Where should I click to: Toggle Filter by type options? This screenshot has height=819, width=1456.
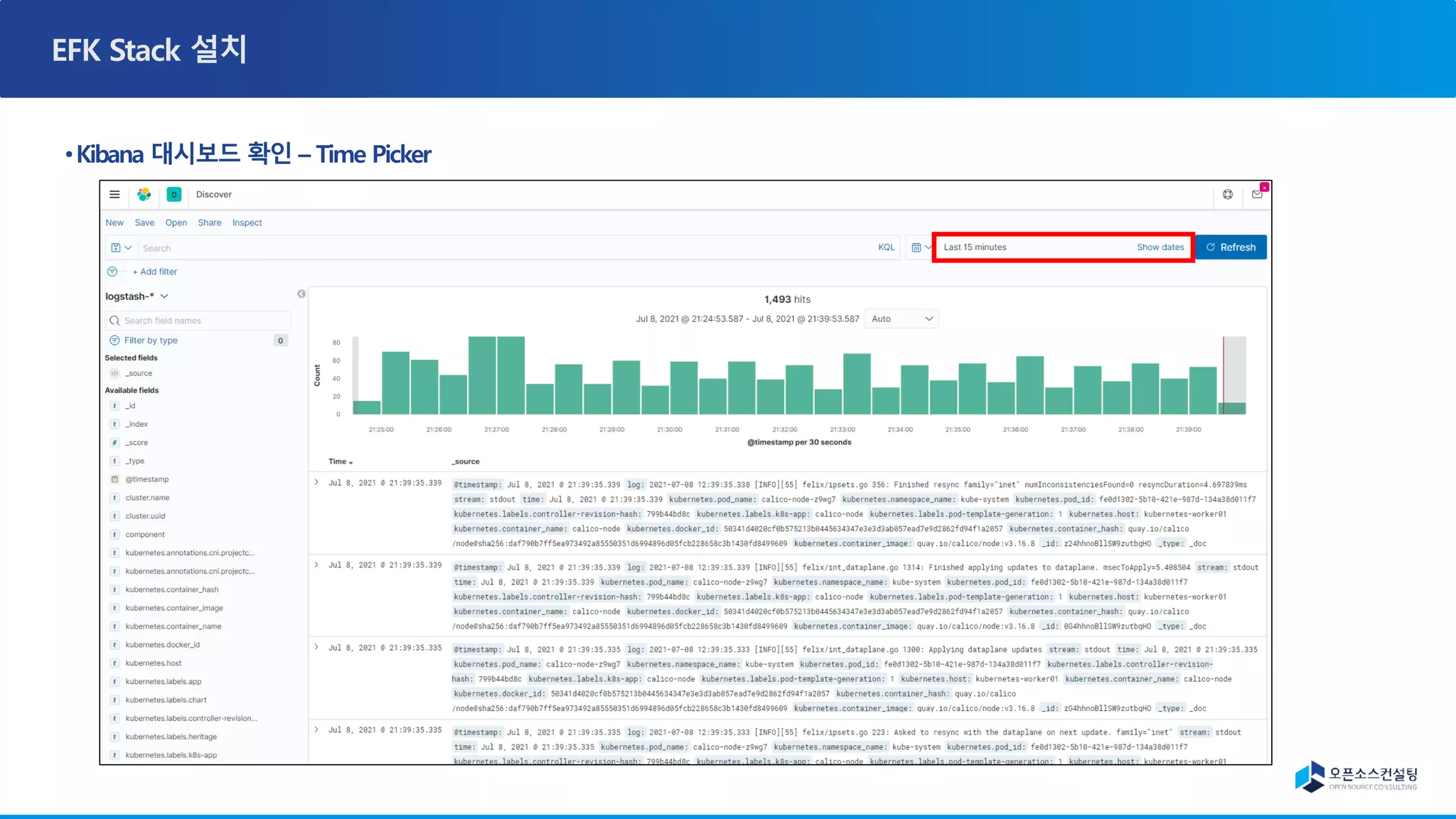click(151, 341)
